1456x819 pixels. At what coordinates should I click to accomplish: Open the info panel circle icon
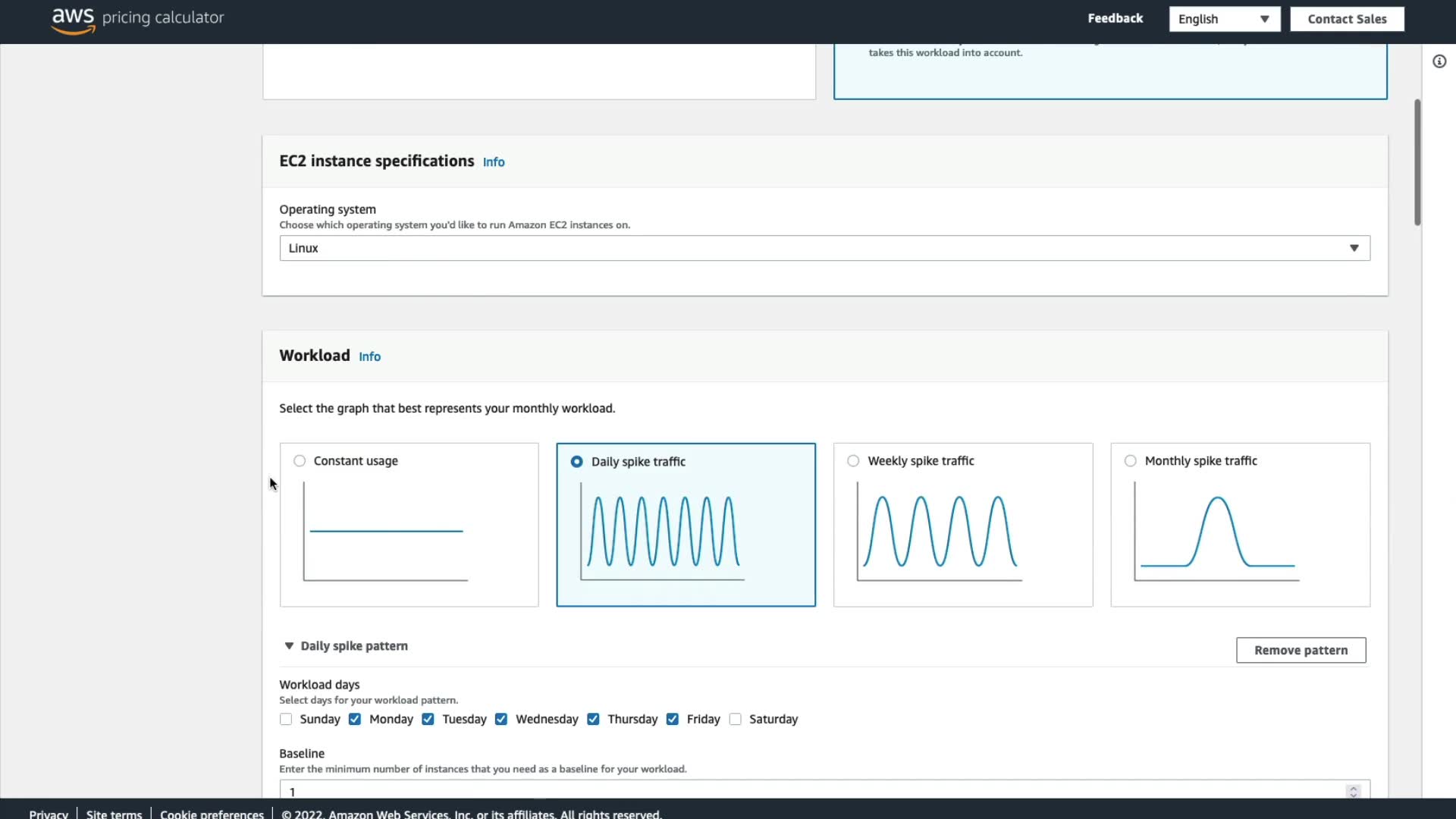(x=1439, y=61)
